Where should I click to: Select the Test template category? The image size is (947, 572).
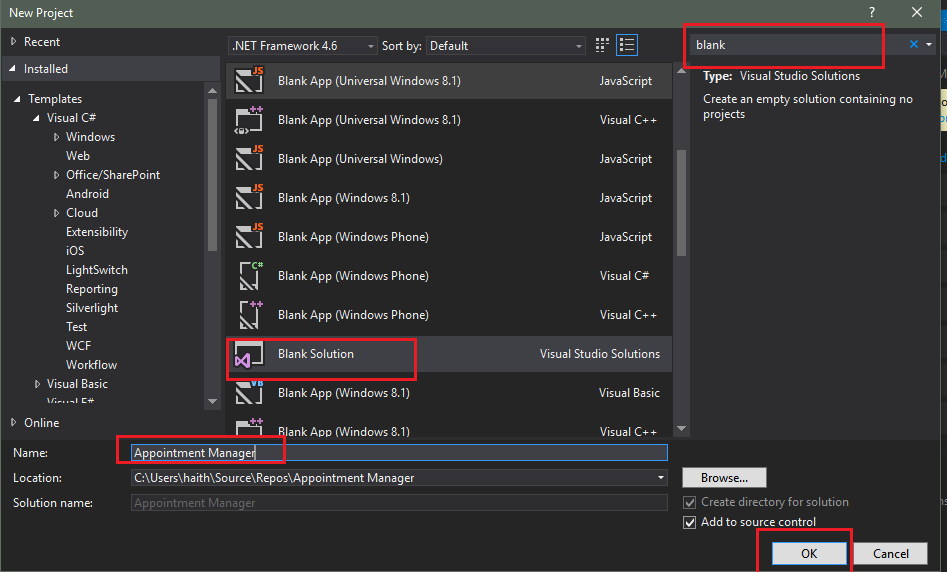77,327
